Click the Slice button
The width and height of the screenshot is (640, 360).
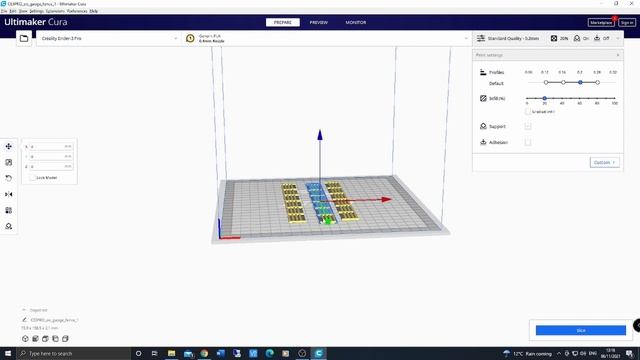tap(581, 330)
